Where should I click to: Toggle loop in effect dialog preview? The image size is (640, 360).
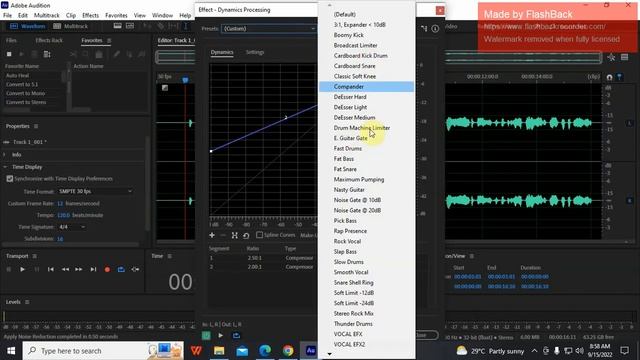click(236, 336)
